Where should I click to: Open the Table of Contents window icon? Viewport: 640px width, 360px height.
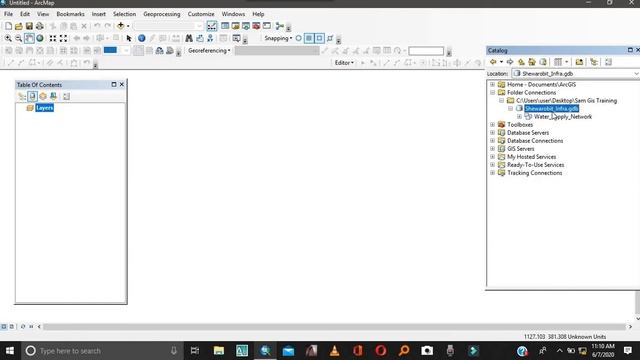(x=225, y=26)
